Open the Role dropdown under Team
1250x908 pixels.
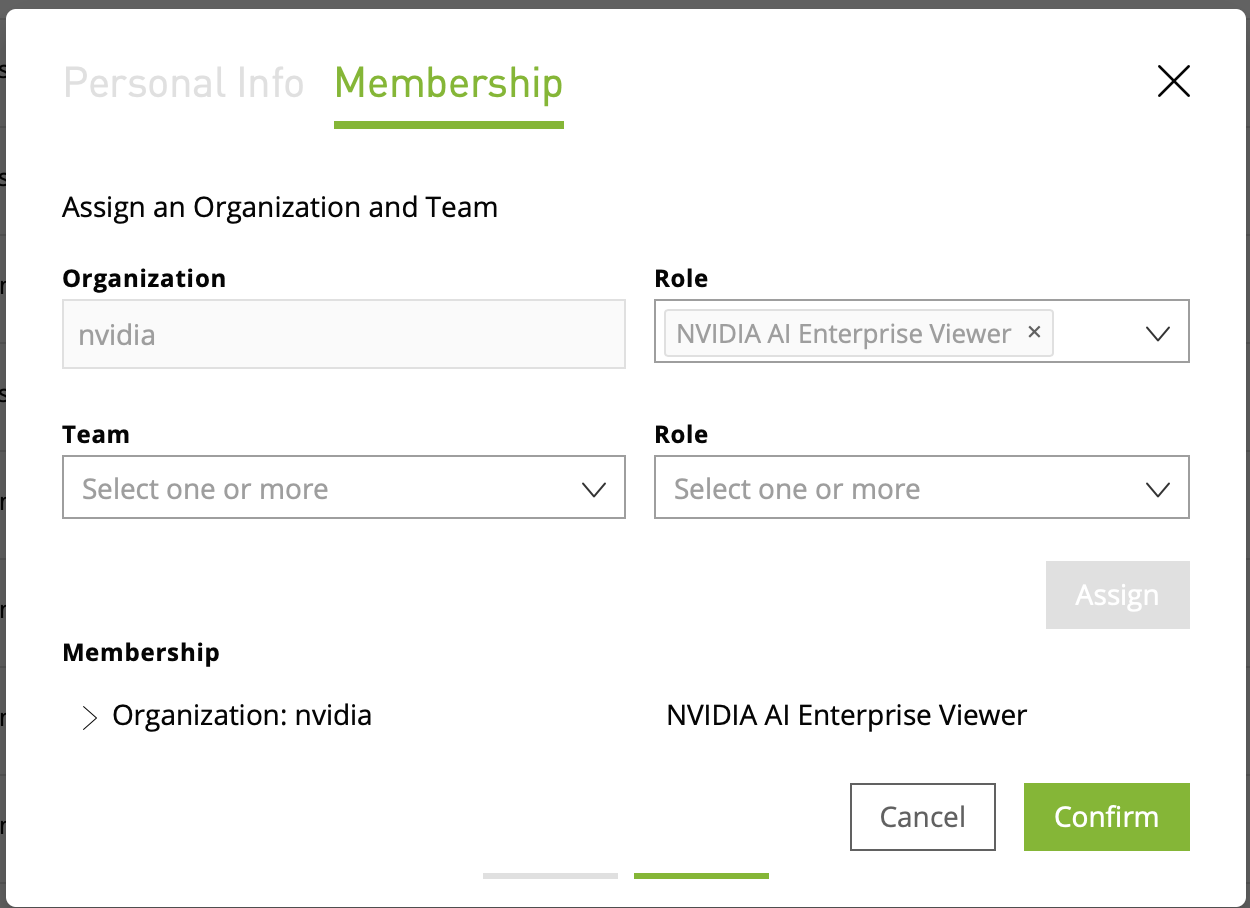click(922, 488)
